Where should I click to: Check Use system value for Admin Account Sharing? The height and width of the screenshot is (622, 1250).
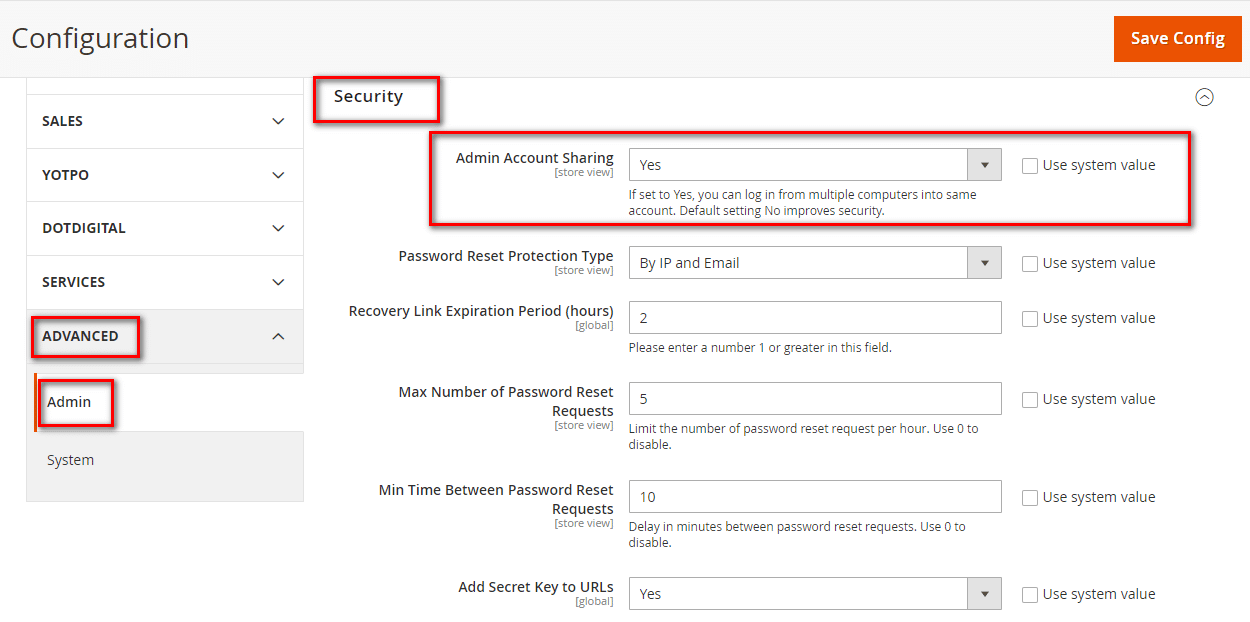pos(1030,164)
